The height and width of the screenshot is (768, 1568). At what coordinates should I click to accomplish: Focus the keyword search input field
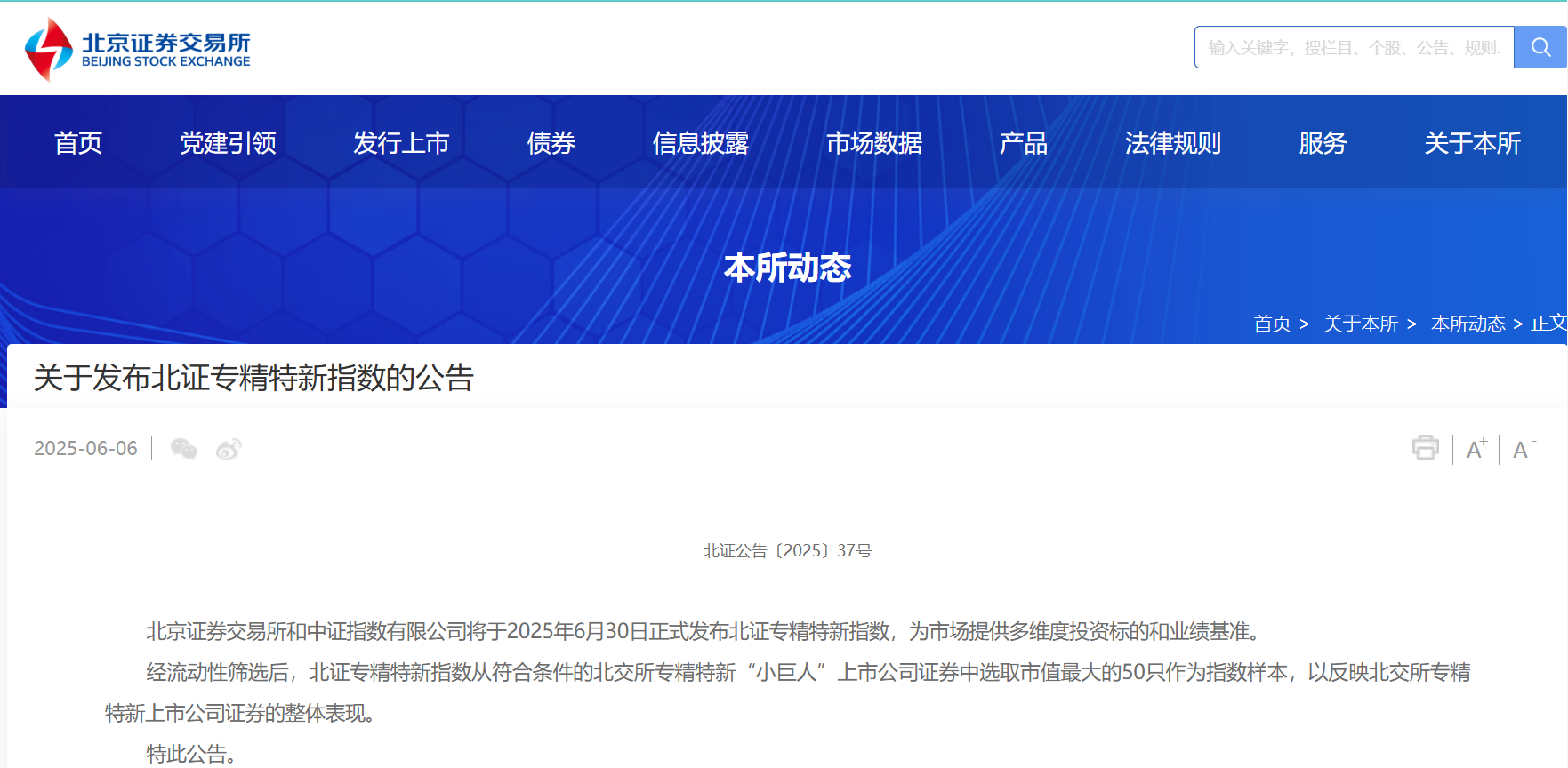pyautogui.click(x=1354, y=47)
